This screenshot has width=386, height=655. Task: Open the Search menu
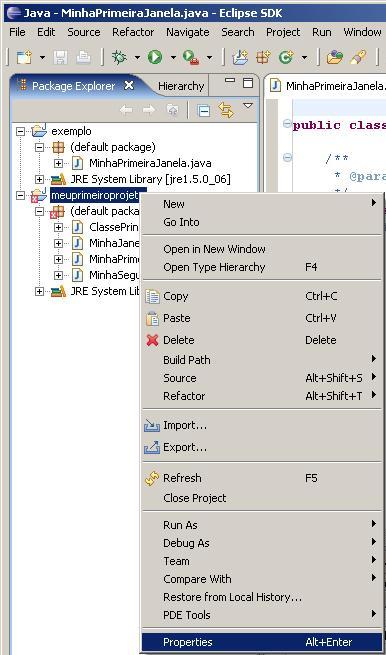tap(238, 32)
